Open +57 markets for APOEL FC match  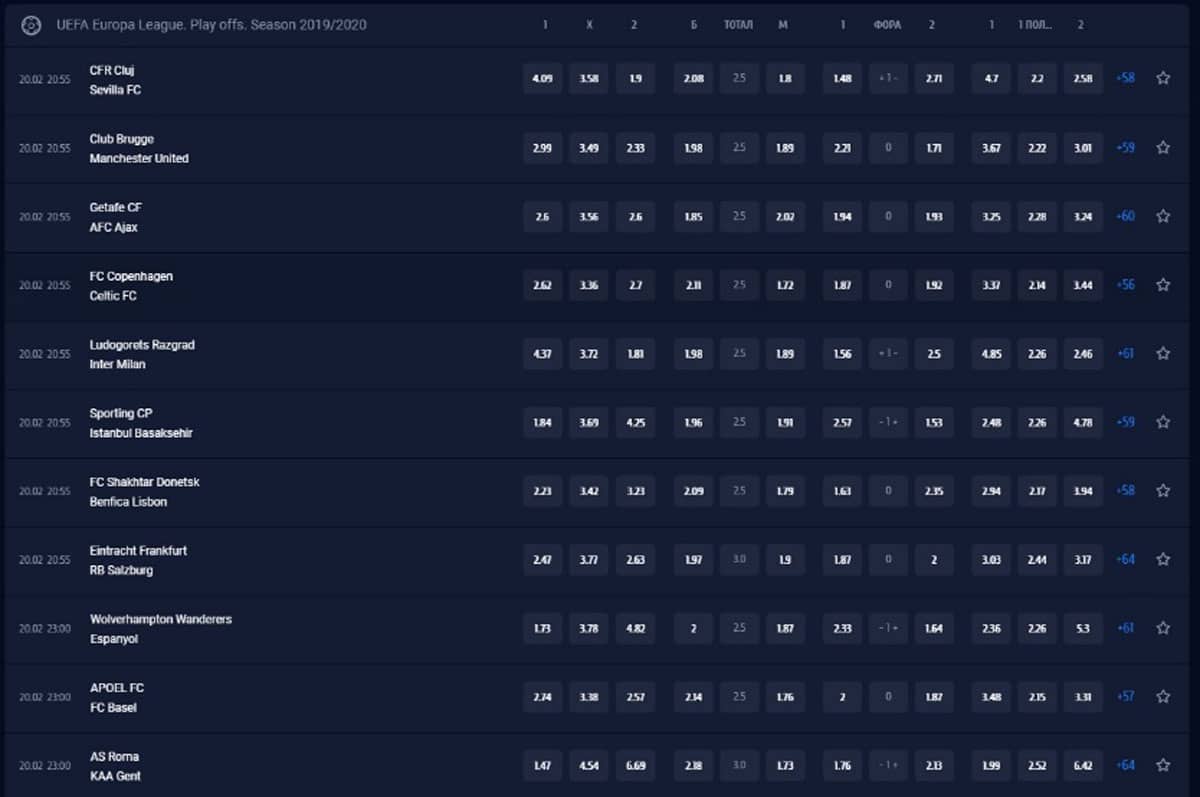pos(1126,697)
